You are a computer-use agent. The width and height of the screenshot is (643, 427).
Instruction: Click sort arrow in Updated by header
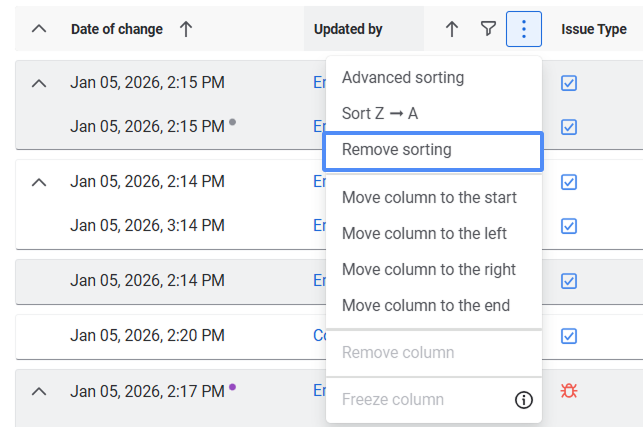click(452, 30)
